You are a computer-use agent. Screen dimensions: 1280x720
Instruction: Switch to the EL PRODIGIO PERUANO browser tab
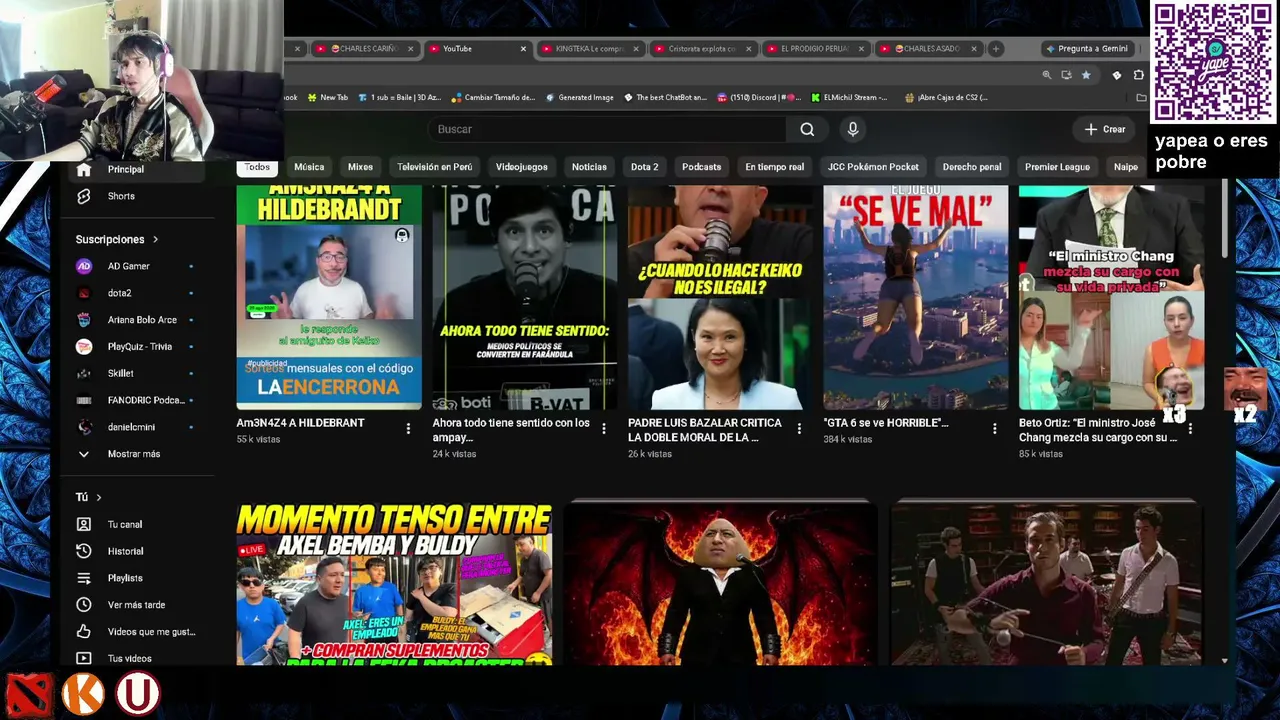click(x=815, y=48)
